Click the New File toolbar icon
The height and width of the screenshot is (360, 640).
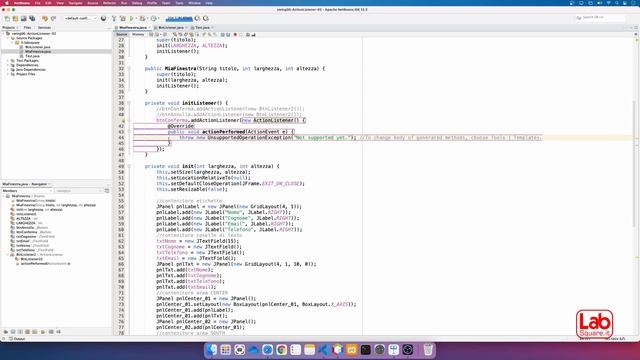pyautogui.click(x=7, y=18)
